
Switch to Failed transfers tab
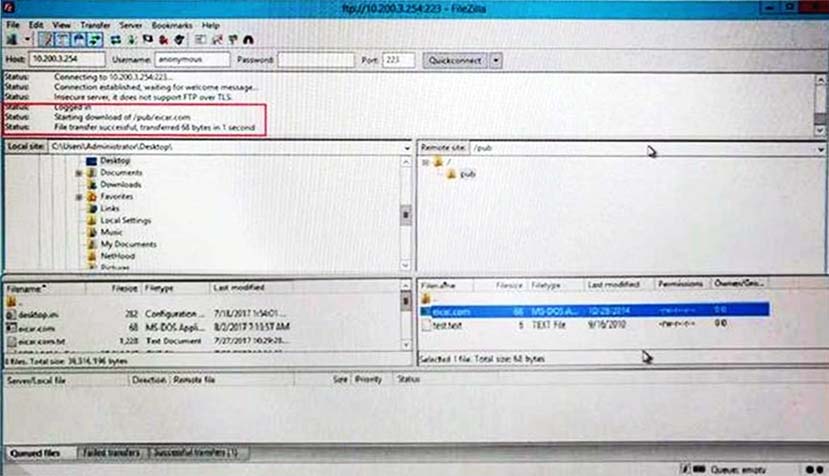tap(112, 453)
